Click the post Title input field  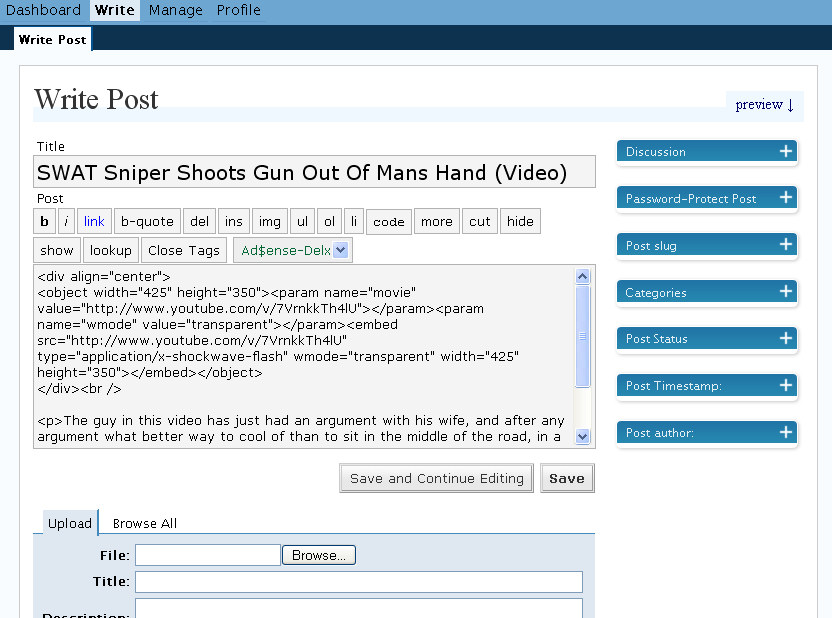point(314,172)
